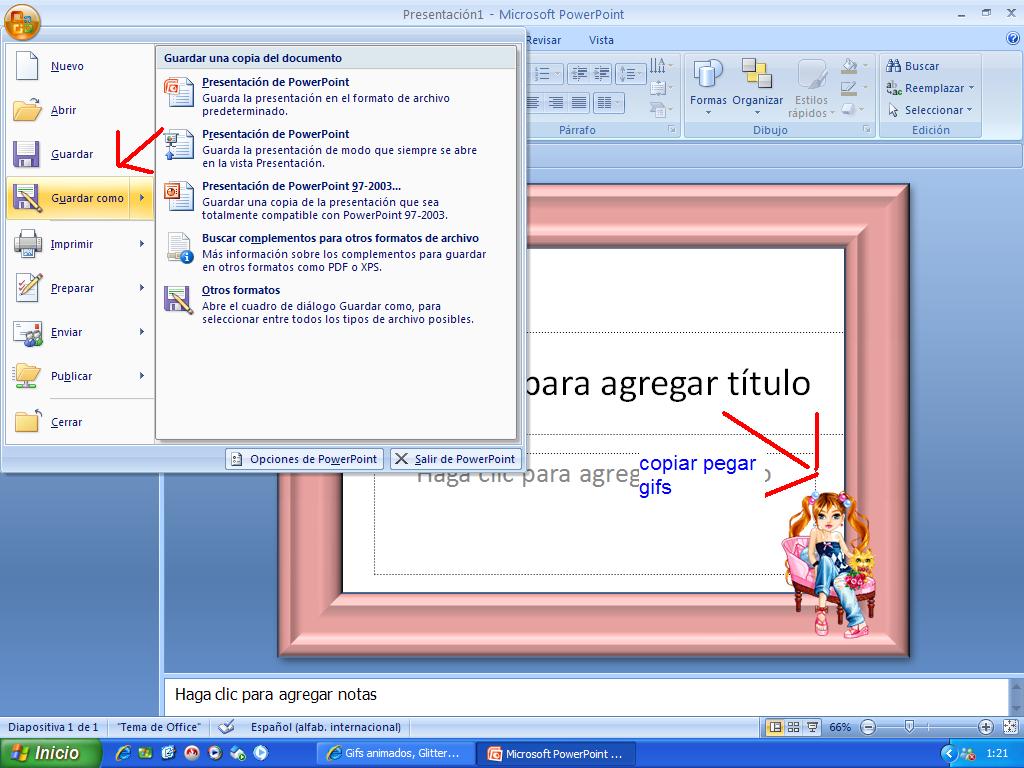Click the zoom in plus button
1024x768 pixels.
[985, 727]
